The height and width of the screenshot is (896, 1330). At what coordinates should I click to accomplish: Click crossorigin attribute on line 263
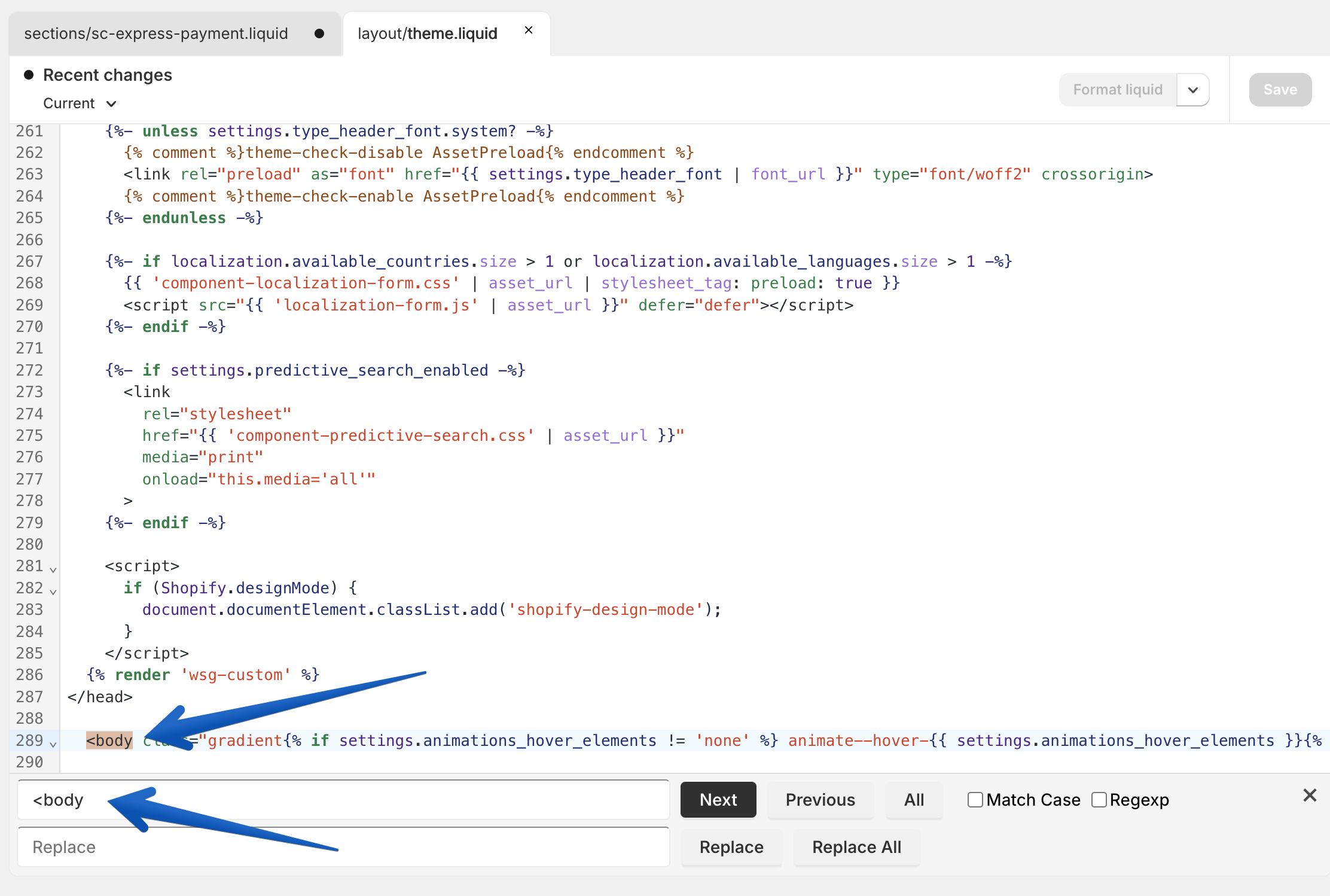tap(1093, 174)
